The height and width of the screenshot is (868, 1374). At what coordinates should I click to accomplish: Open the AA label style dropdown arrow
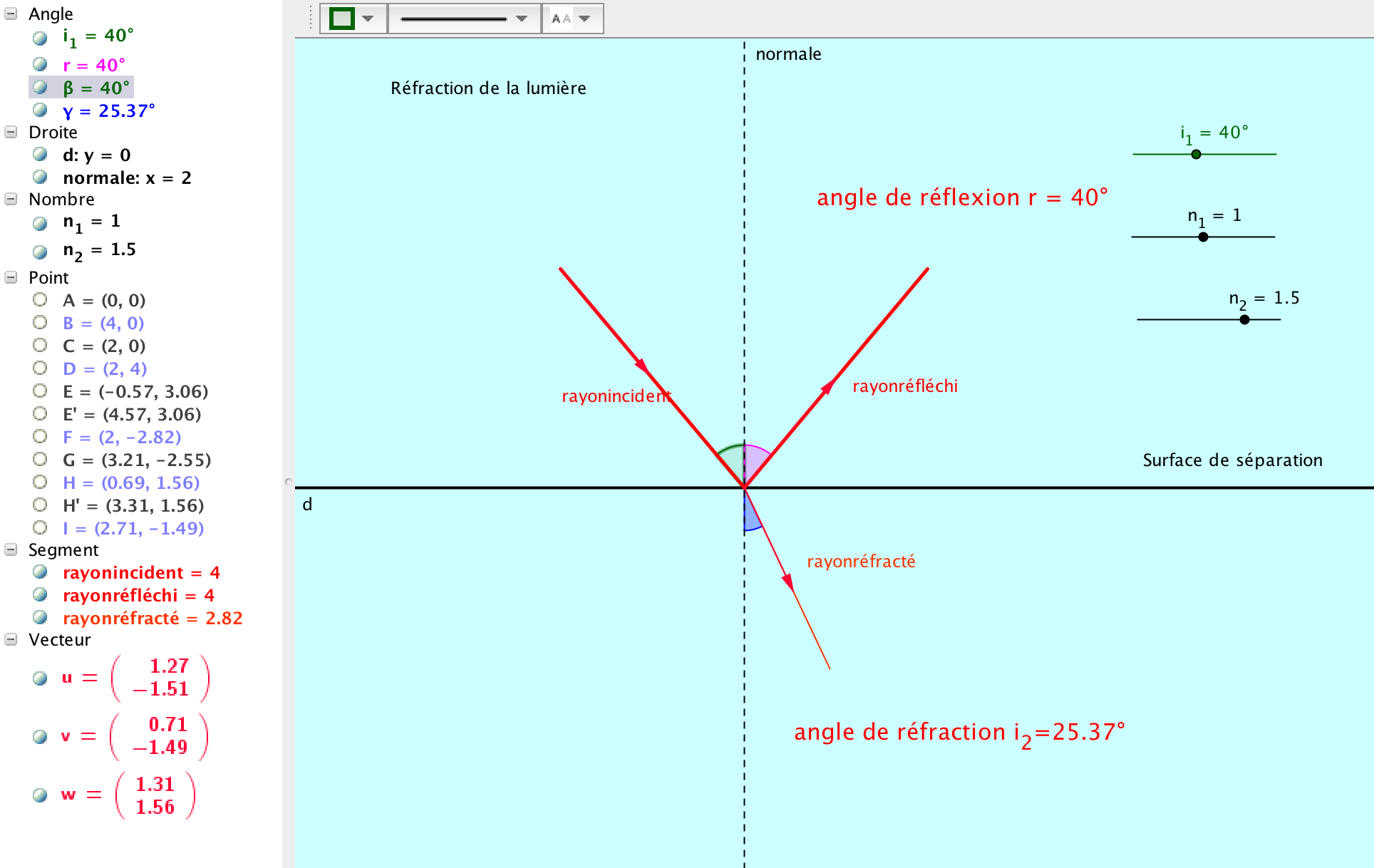[585, 19]
